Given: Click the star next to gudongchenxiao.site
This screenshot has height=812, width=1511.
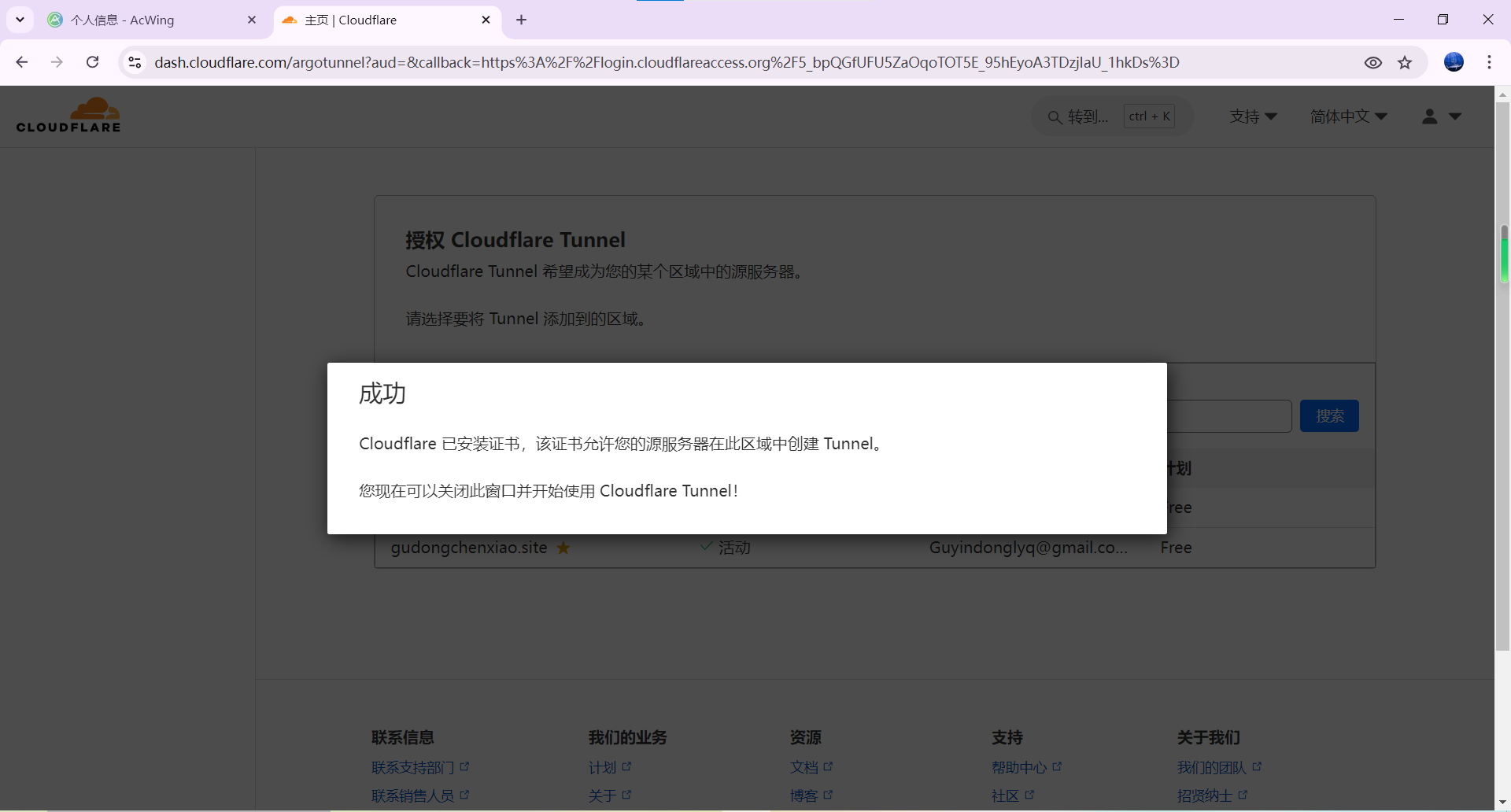Looking at the screenshot, I should pyautogui.click(x=563, y=548).
